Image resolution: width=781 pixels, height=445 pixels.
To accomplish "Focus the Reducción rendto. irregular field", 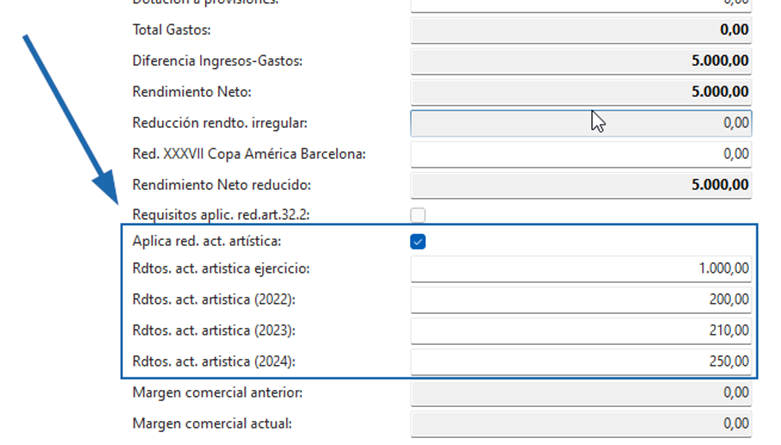I will (581, 123).
